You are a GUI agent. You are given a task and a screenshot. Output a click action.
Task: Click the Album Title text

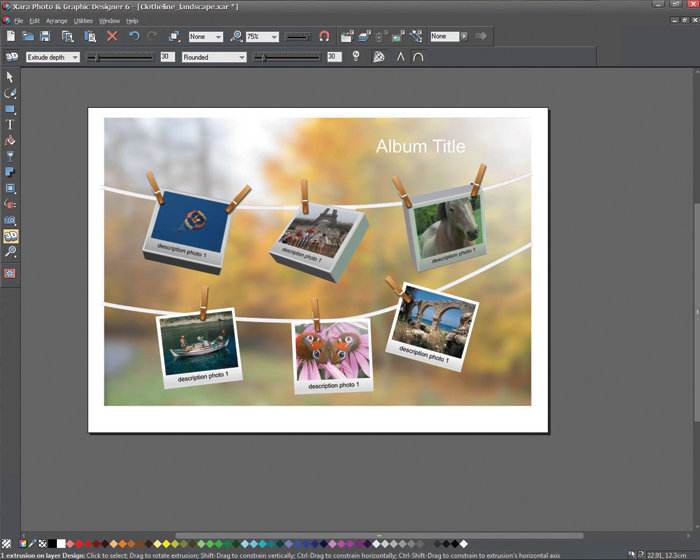pos(421,146)
